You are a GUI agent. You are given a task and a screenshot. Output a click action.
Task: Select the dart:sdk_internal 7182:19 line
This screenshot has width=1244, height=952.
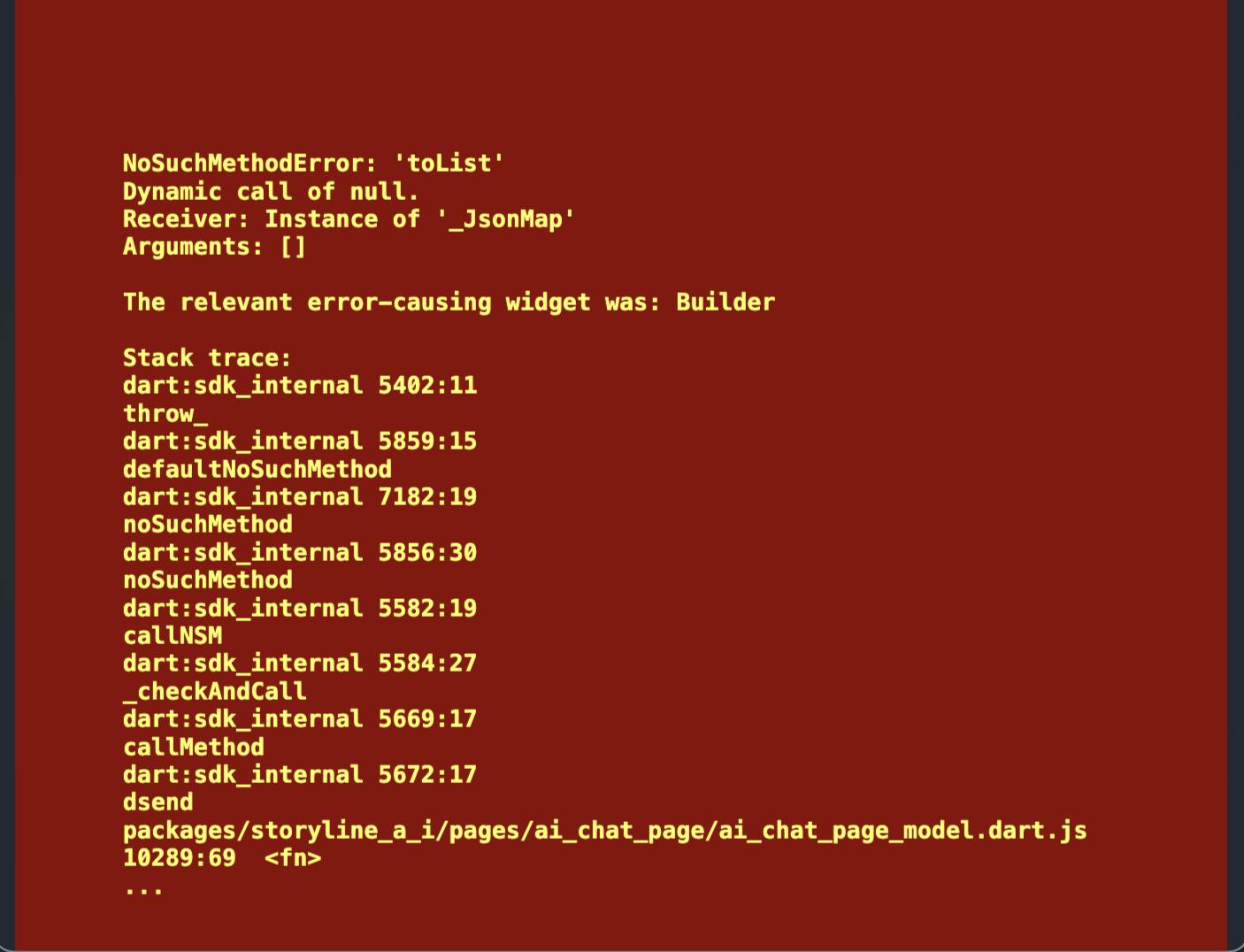300,497
